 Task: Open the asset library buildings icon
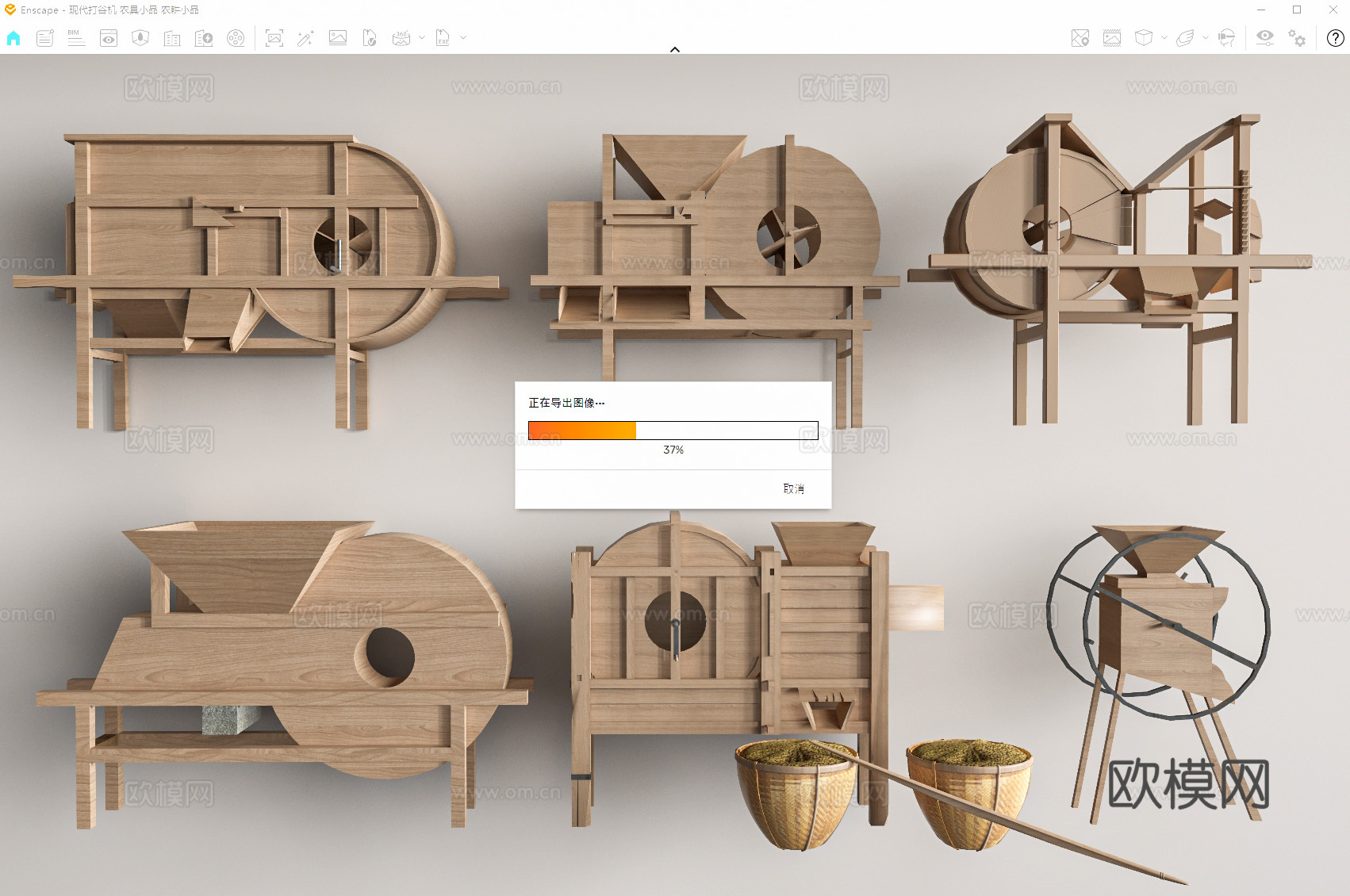pyautogui.click(x=172, y=38)
